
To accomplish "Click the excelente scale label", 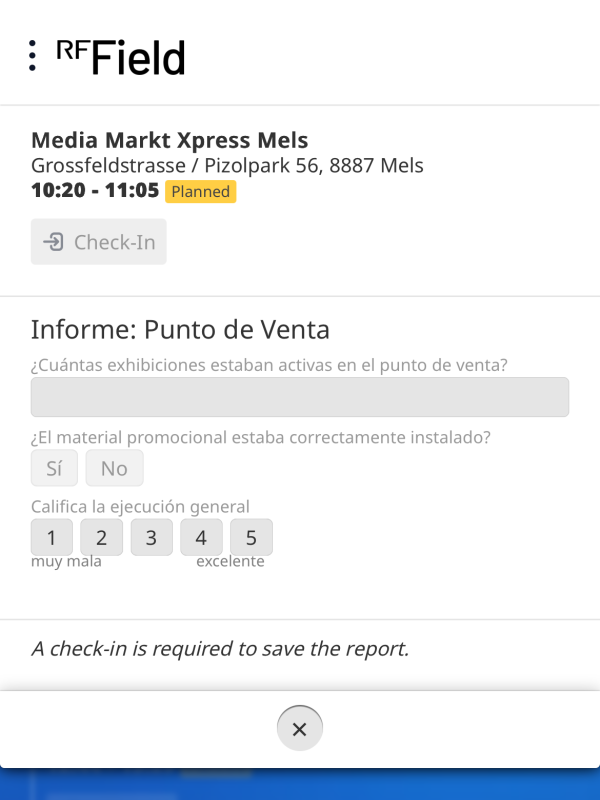I will click(x=230, y=561).
